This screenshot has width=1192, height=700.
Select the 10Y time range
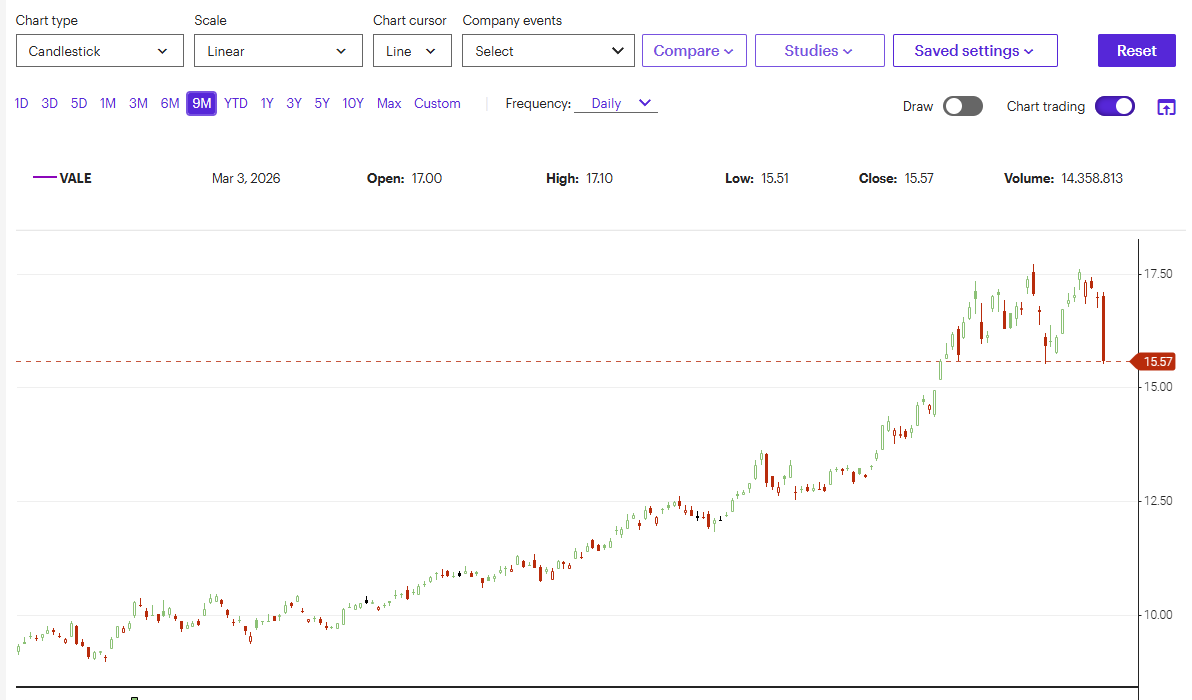pyautogui.click(x=353, y=103)
